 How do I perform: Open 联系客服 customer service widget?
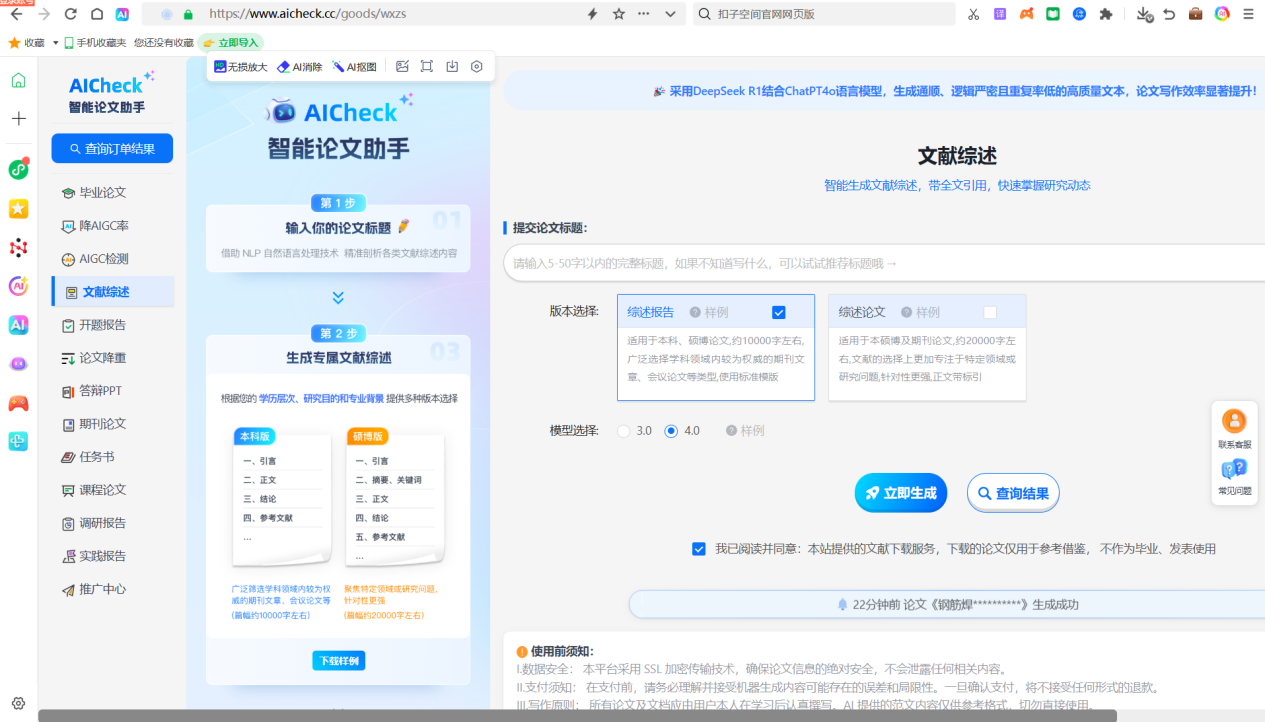pos(1234,430)
